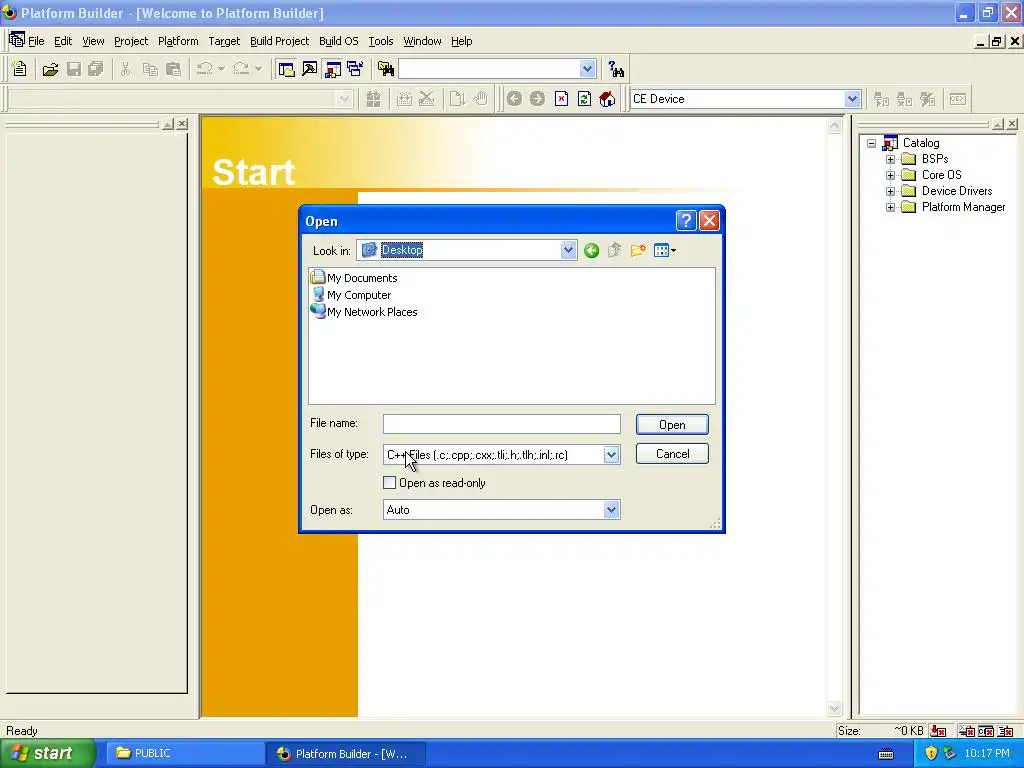This screenshot has width=1024, height=768.
Task: Click the Save All toolbar icon
Action: click(x=96, y=69)
